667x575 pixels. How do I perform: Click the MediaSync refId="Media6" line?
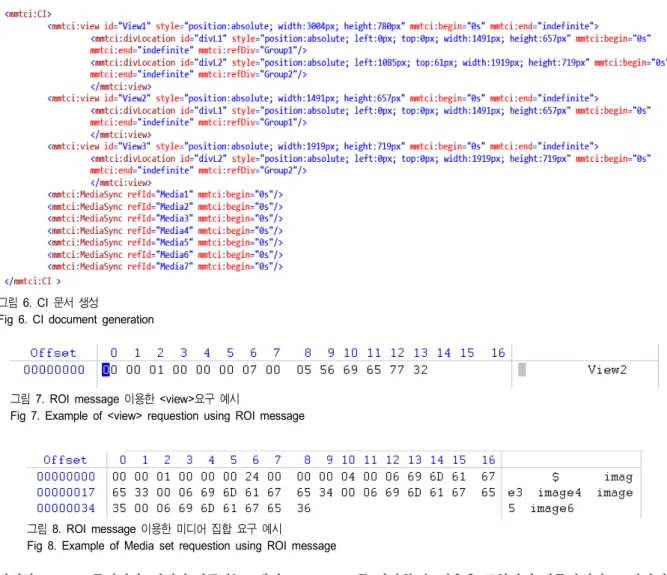click(165, 255)
